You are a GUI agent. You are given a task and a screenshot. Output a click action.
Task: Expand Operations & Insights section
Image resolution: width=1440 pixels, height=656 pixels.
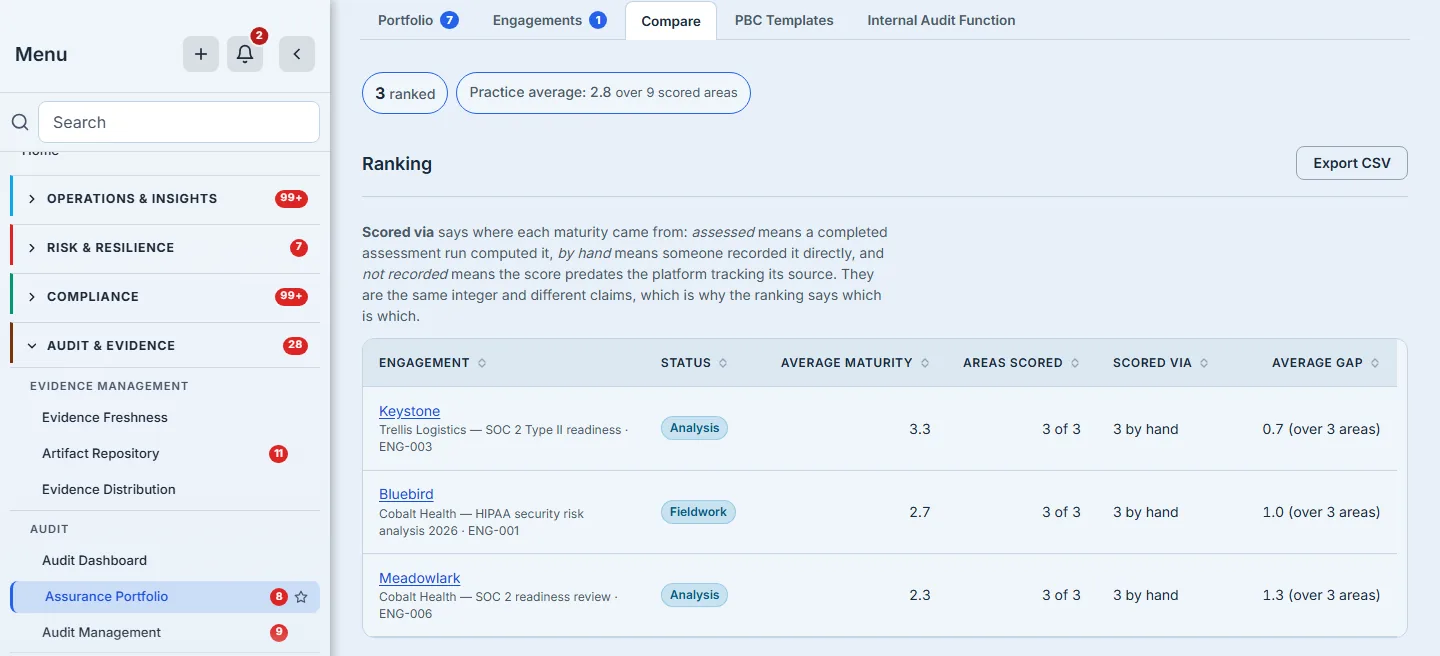(165, 199)
